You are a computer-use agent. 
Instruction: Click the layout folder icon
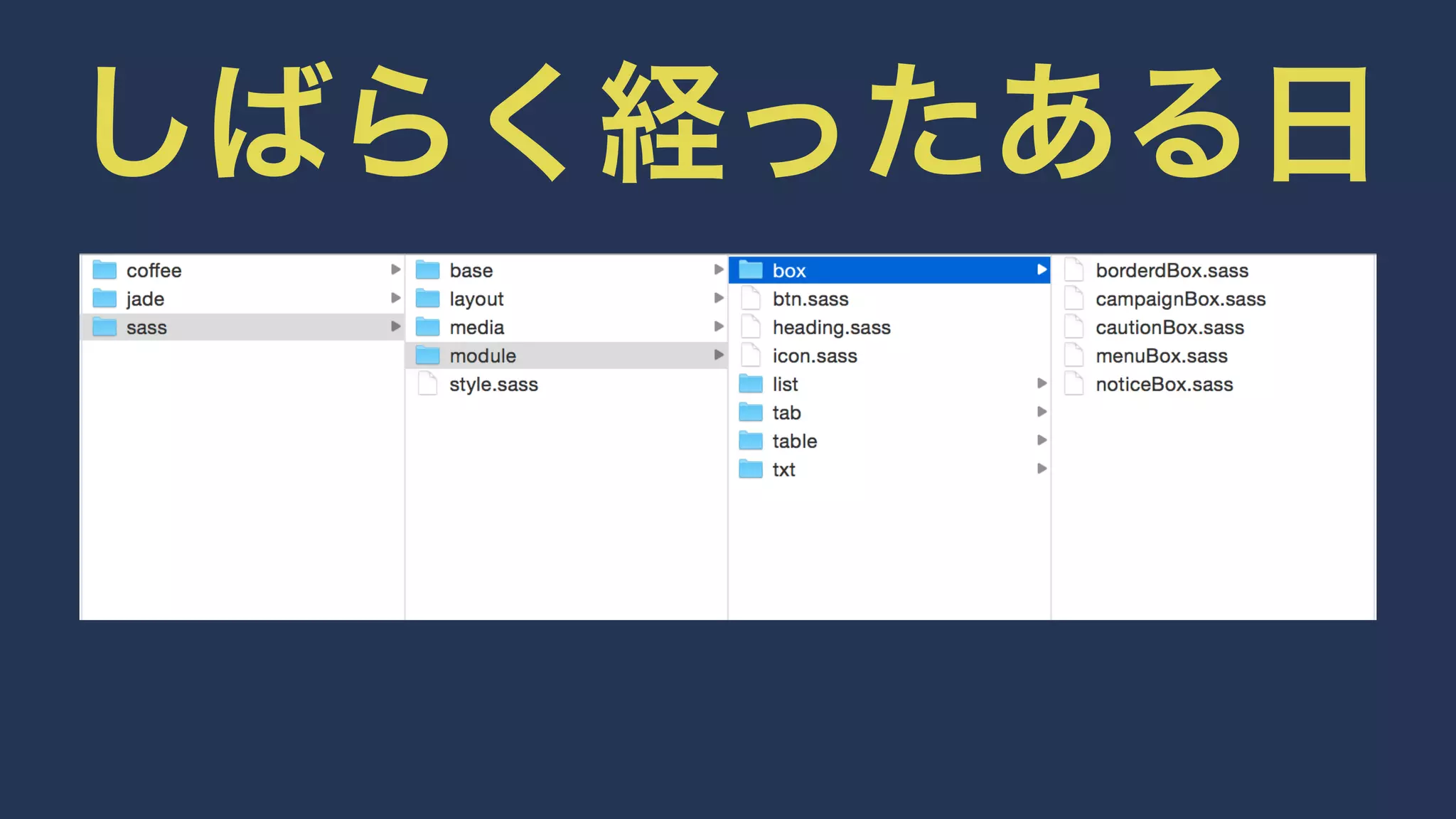[428, 299]
